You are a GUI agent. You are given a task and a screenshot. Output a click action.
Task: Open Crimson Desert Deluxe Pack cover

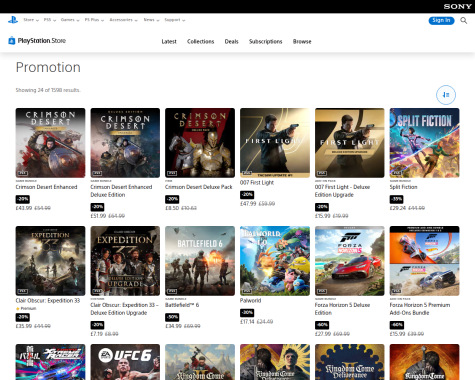(x=200, y=143)
